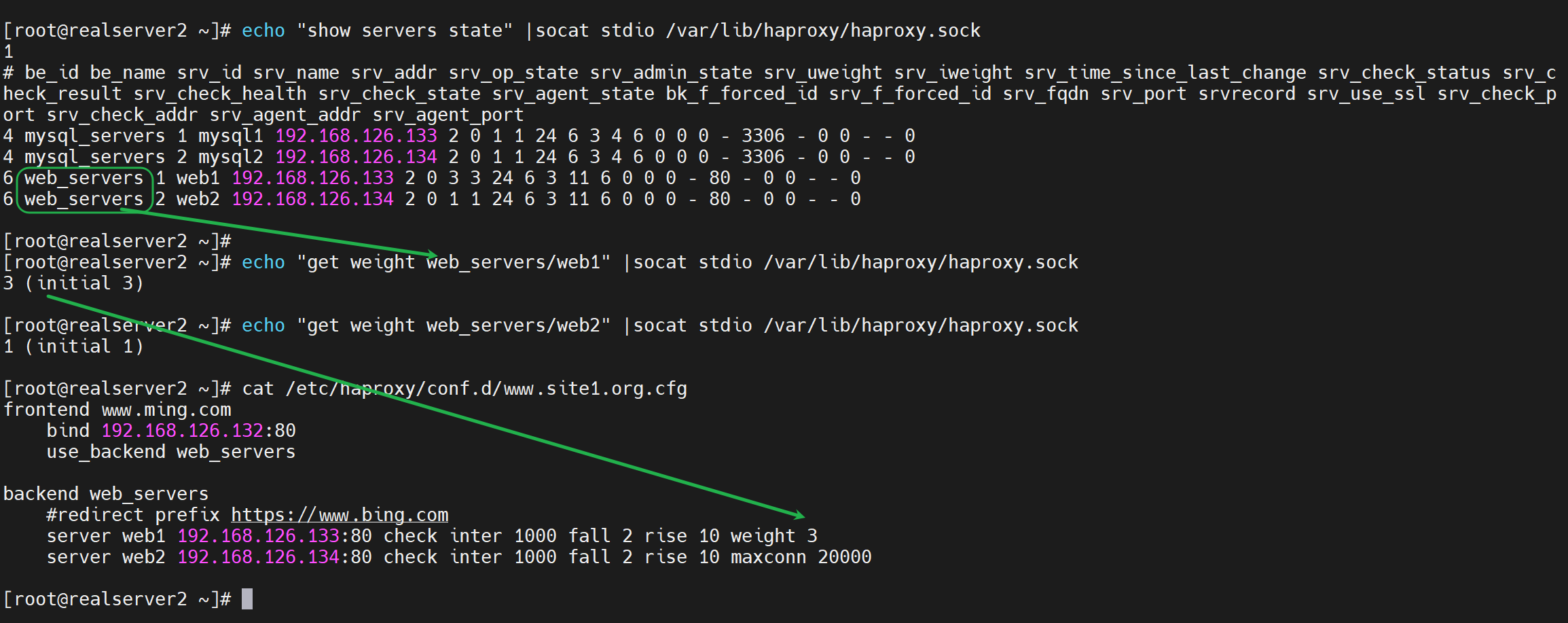Click the "use_backend web_servers" directive

170,452
